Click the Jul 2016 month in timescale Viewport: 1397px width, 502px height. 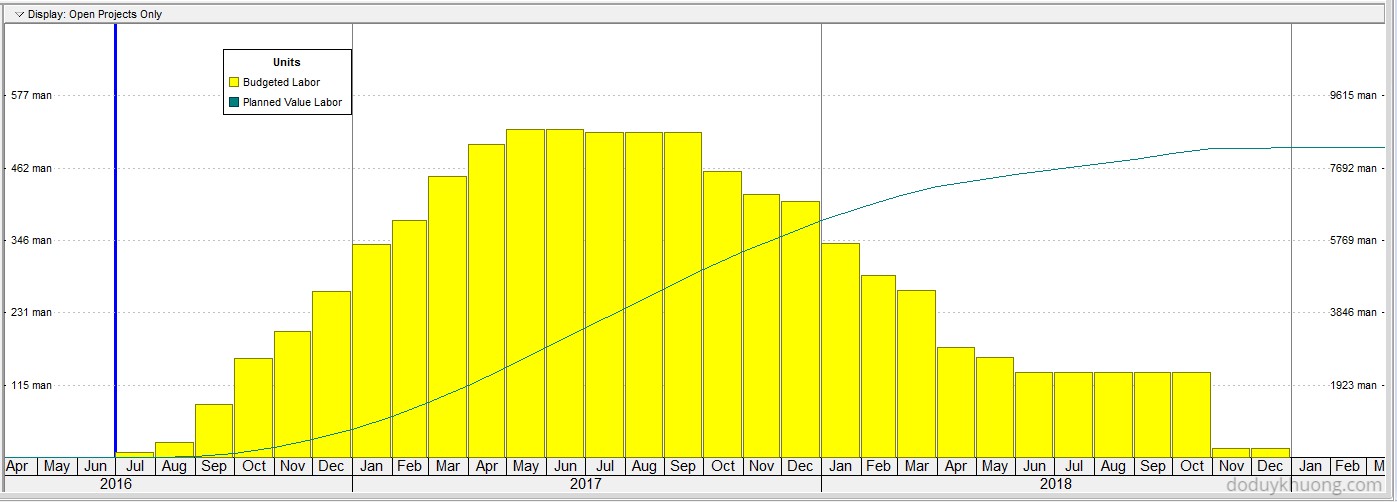pos(135,466)
